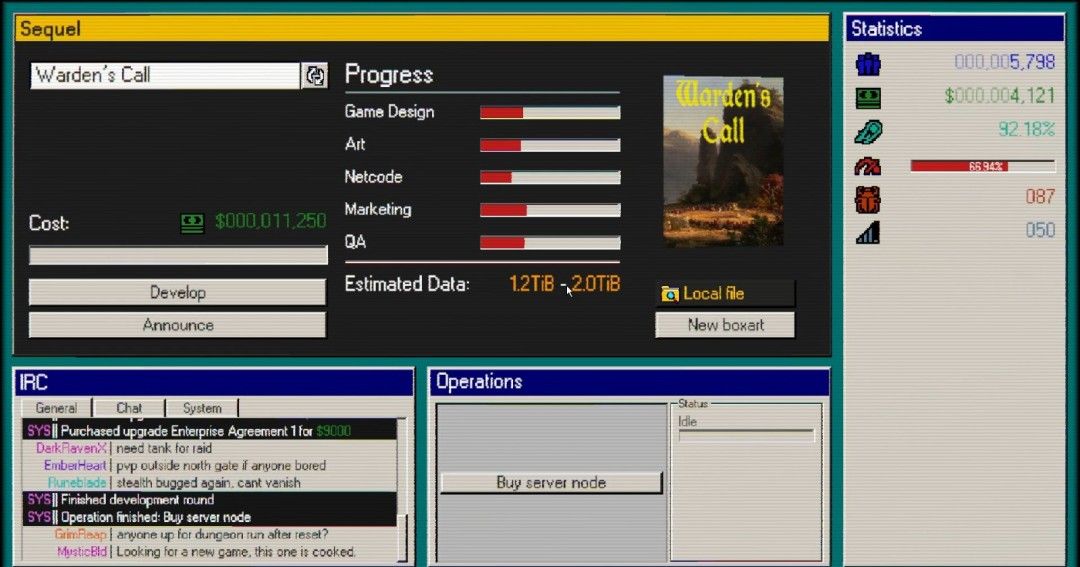The image size is (1080, 567).
Task: Click the randomize name icon beside Warden's Call
Action: click(x=314, y=76)
